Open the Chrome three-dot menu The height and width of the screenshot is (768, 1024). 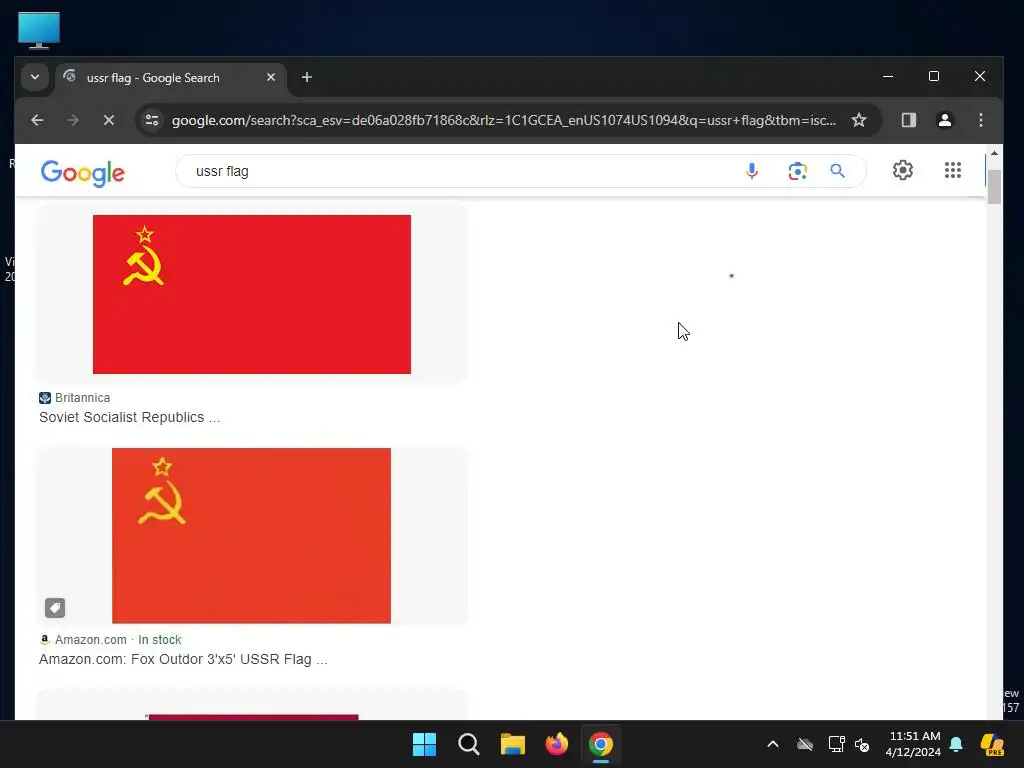pyautogui.click(x=980, y=120)
